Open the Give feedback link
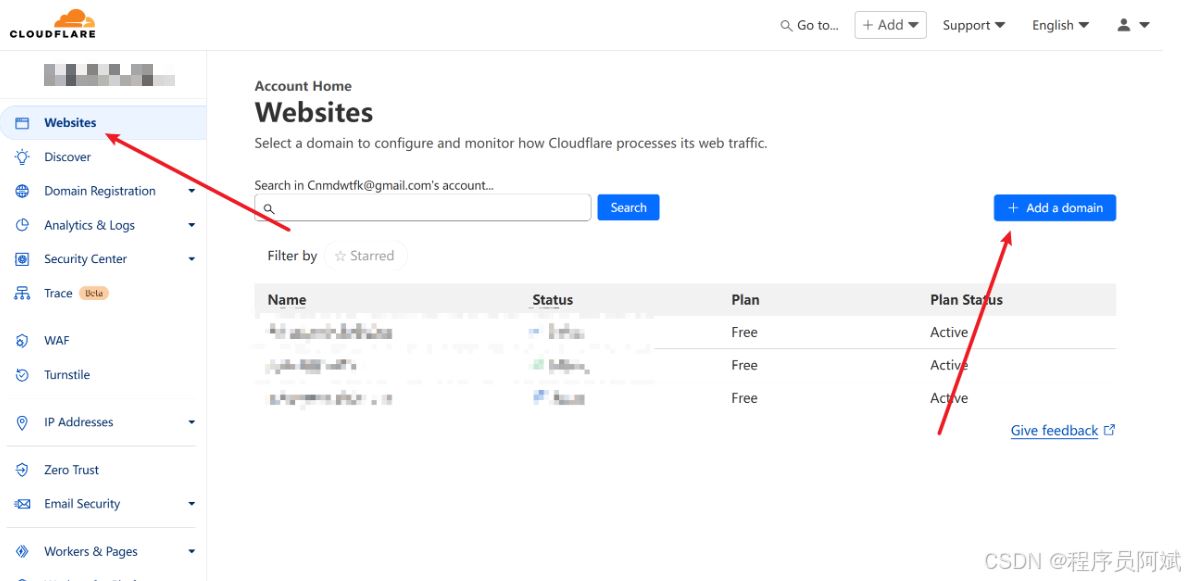Screen dimensions: 1185x581 [x=1054, y=431]
